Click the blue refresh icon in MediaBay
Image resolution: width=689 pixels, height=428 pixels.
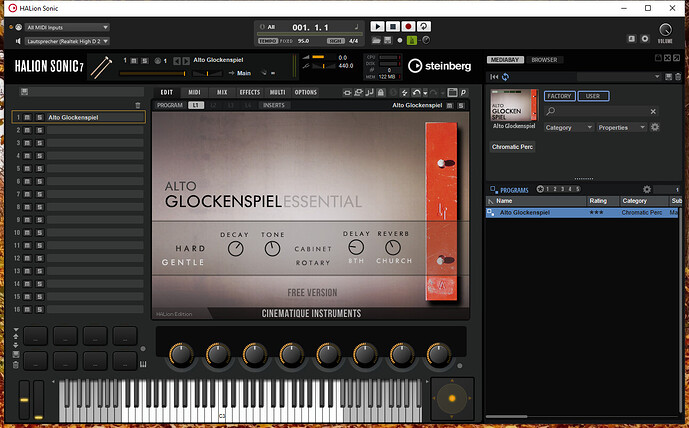(505, 77)
